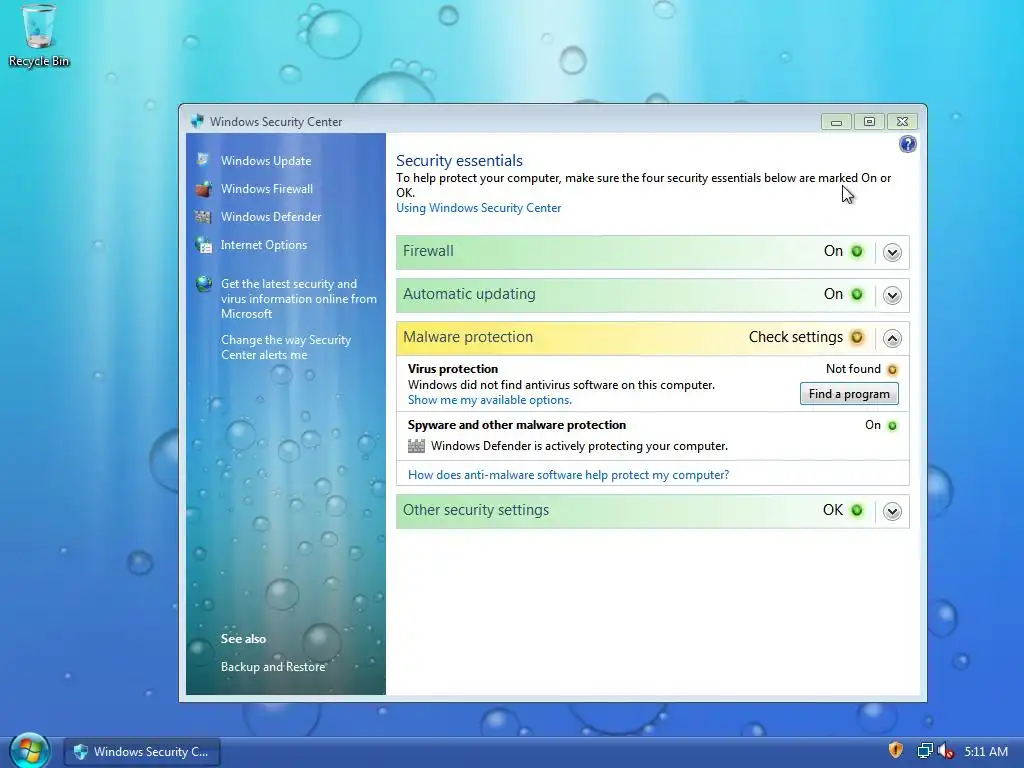Click Spyware and other malware protection label
Viewport: 1024px width, 768px height.
pyautogui.click(x=517, y=425)
